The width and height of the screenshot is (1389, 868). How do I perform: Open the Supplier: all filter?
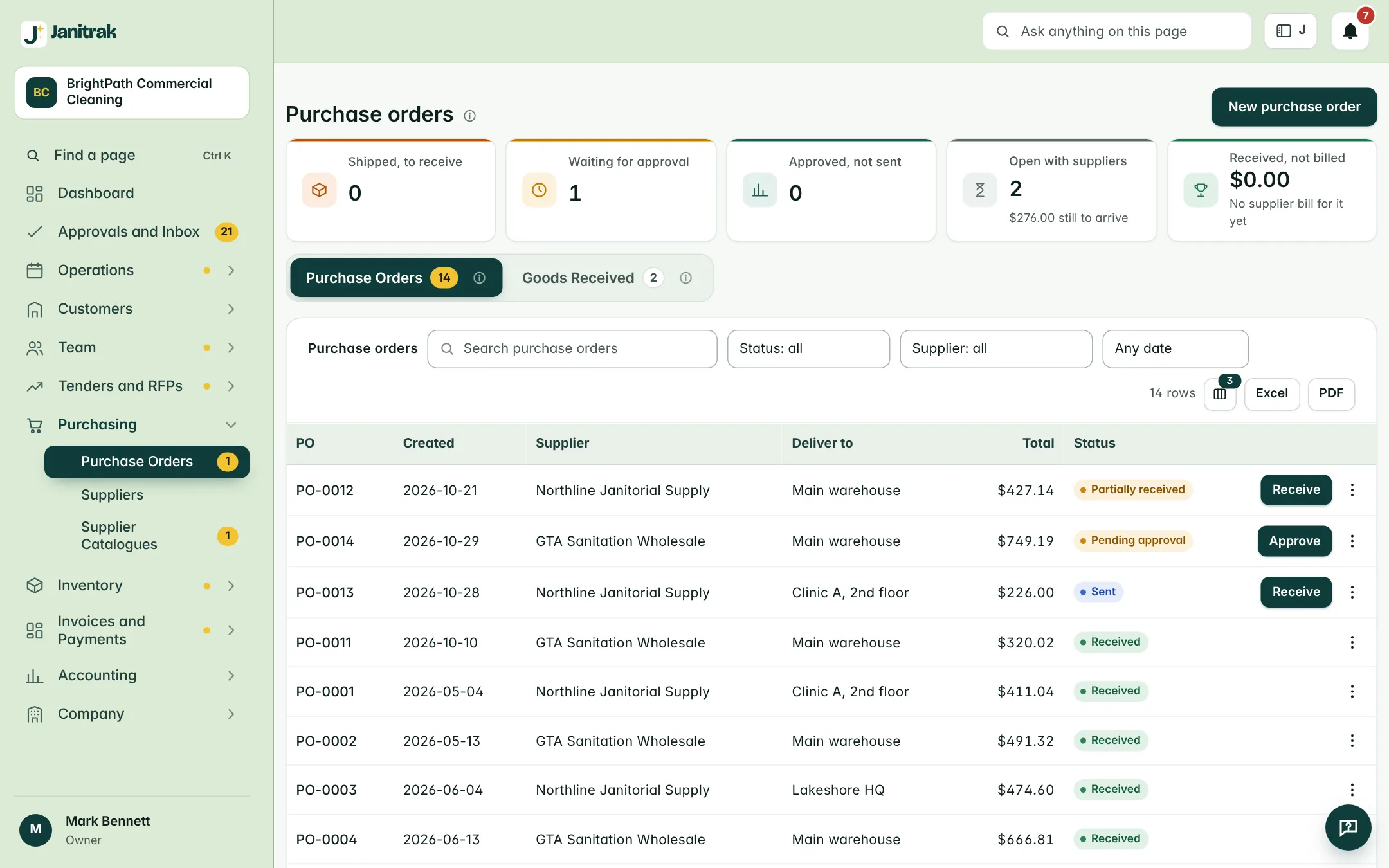click(x=995, y=349)
